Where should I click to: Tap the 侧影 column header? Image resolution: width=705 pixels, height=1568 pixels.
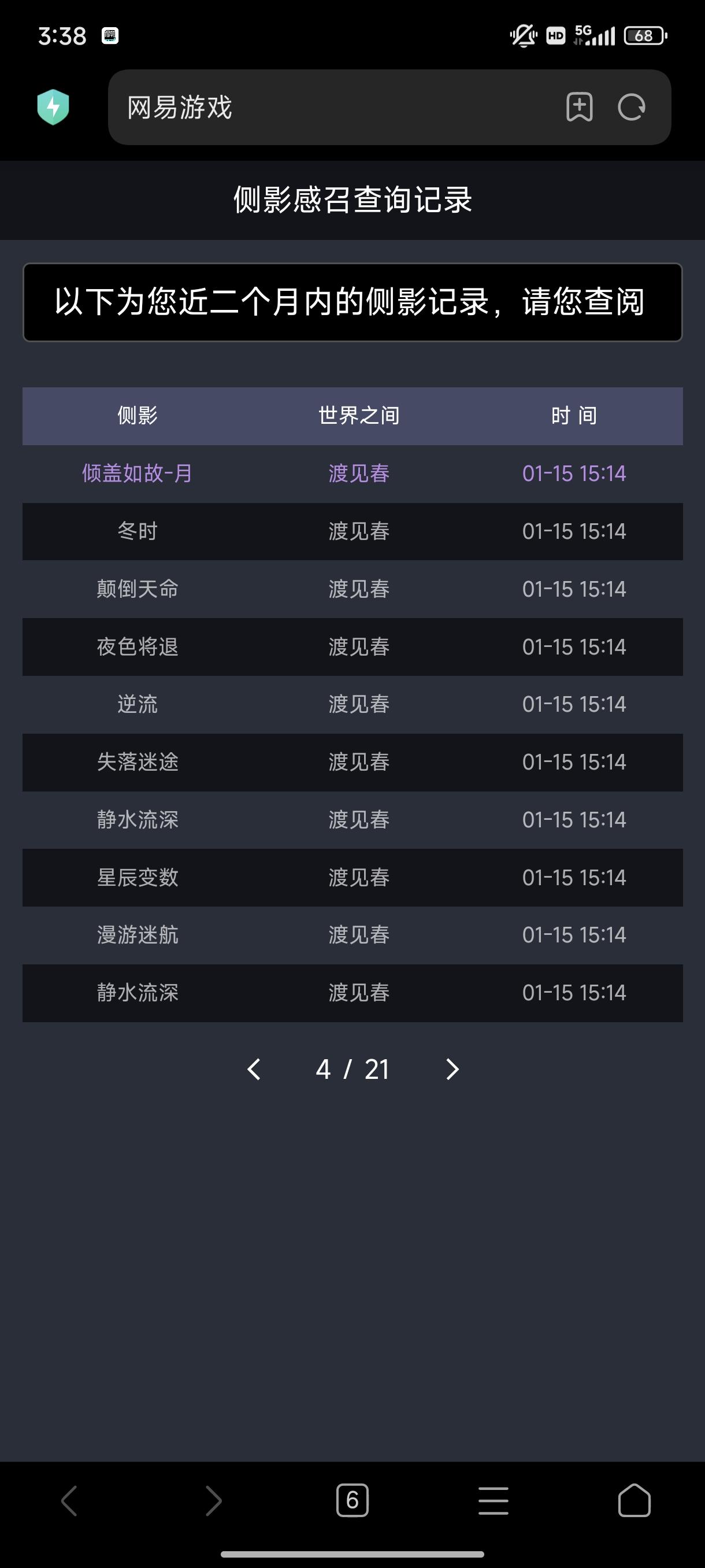[138, 416]
